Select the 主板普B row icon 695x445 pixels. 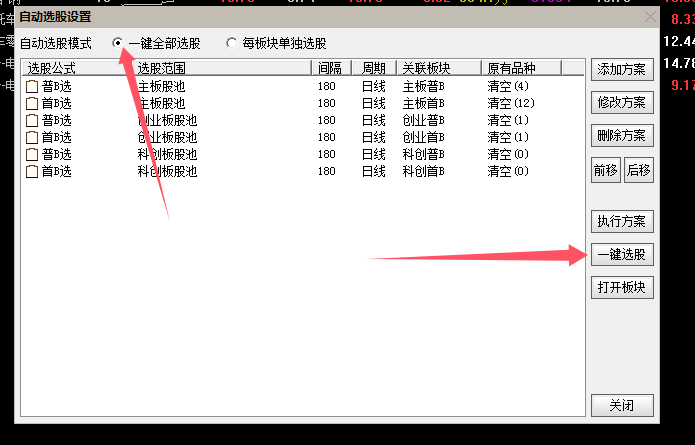click(32, 86)
